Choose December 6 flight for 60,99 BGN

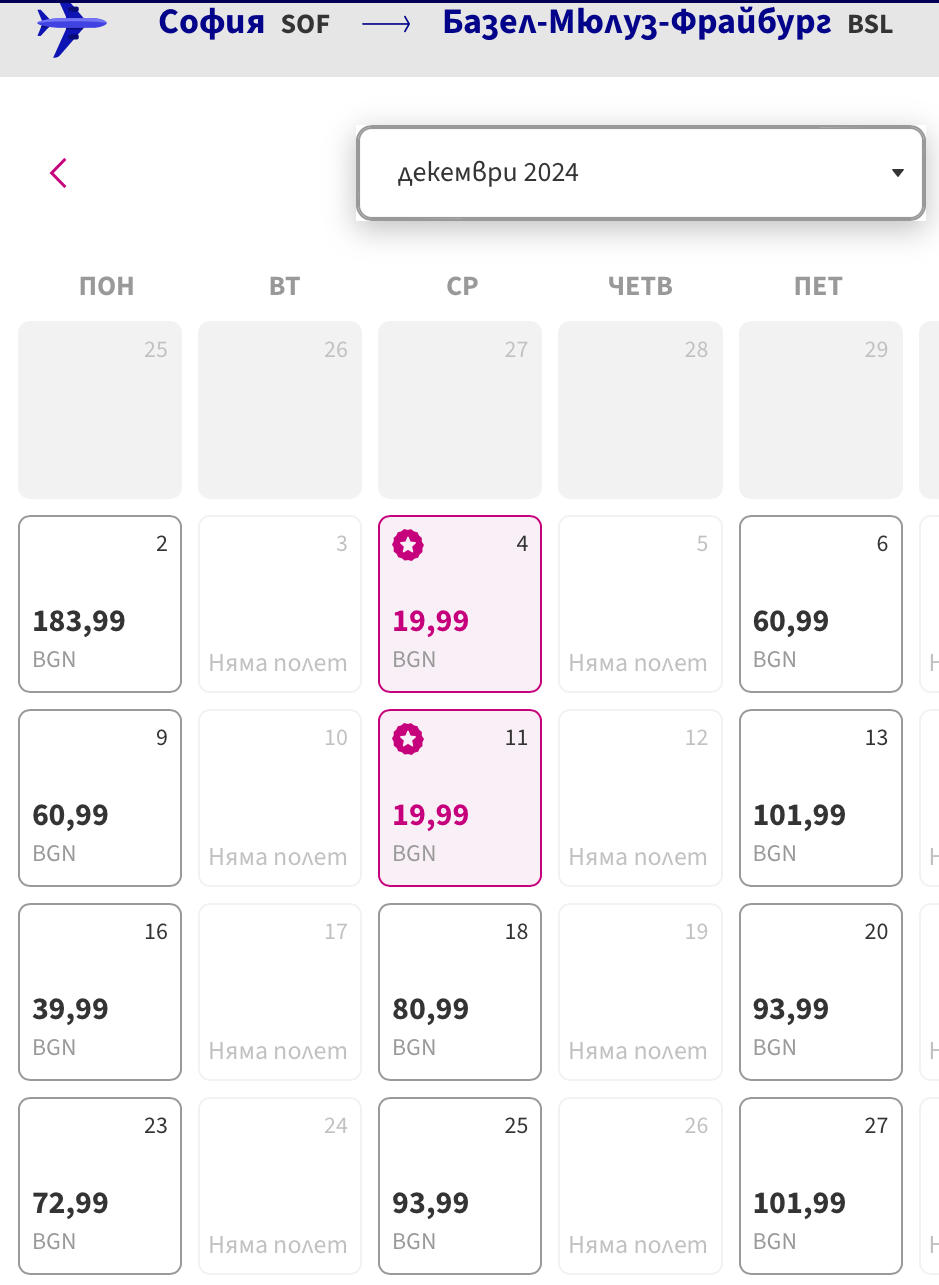click(820, 604)
